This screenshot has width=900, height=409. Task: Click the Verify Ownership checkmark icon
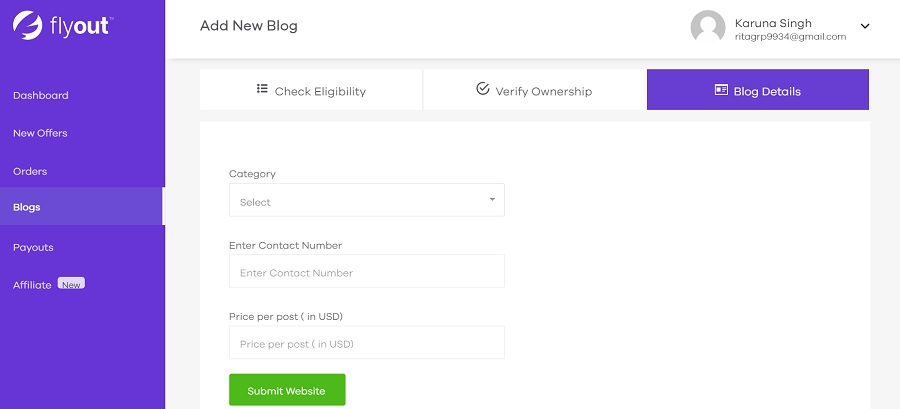pos(483,90)
